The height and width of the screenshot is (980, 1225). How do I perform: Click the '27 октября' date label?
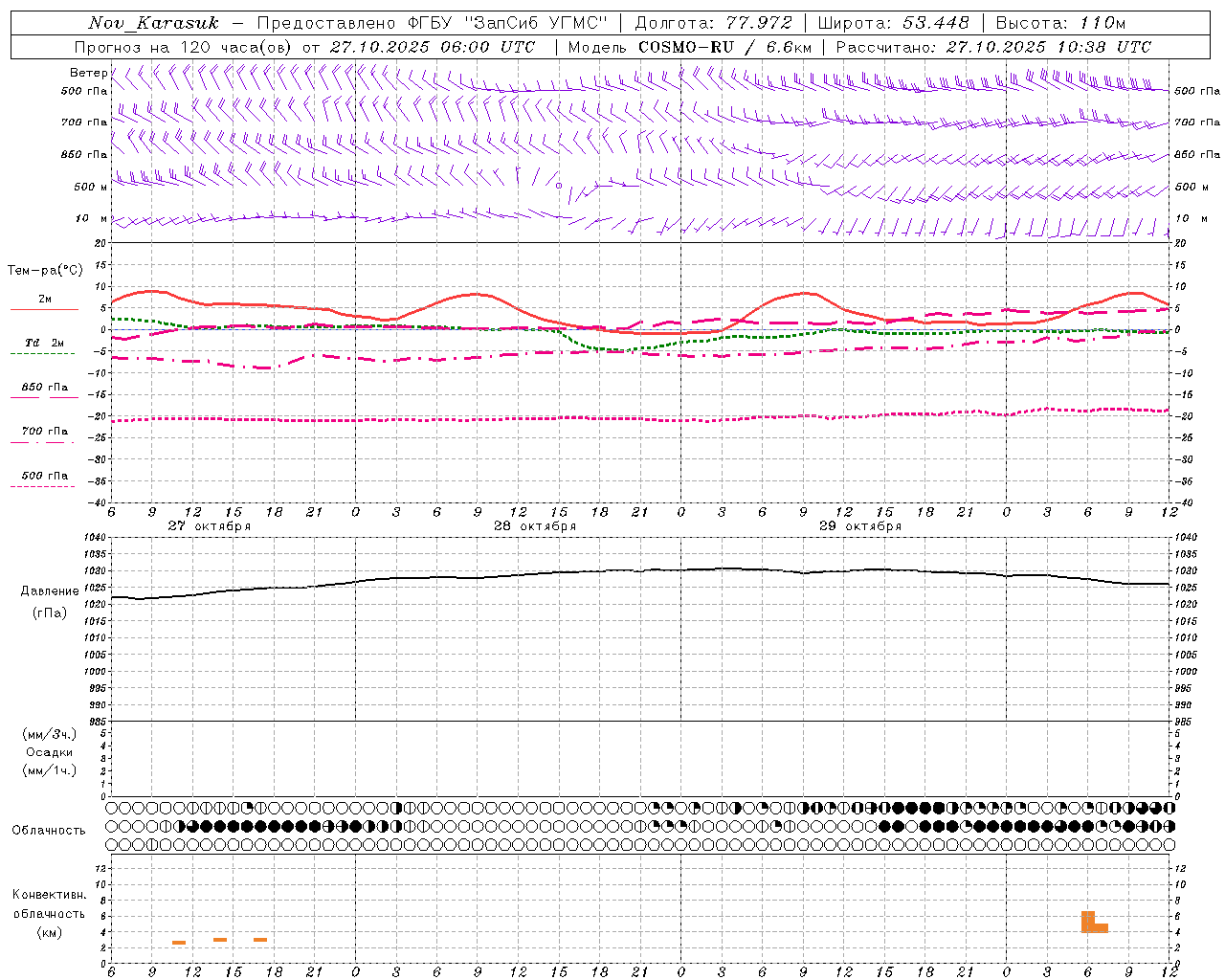pos(210,526)
